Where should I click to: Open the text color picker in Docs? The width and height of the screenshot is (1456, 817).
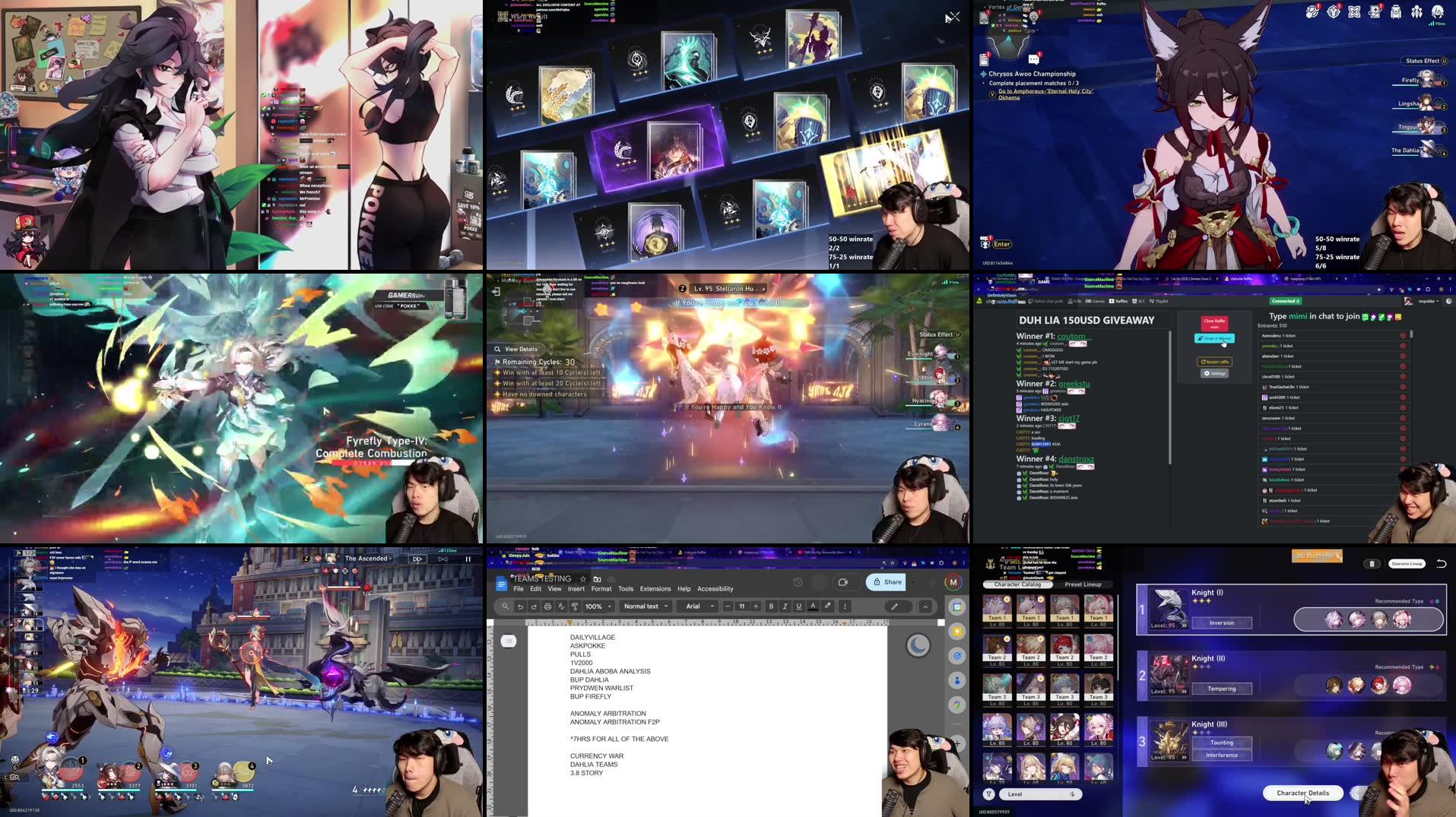pos(813,606)
